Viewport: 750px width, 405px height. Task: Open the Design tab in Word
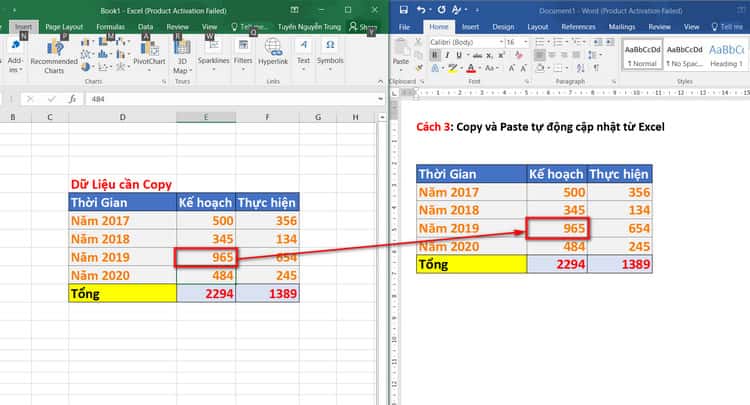[503, 27]
